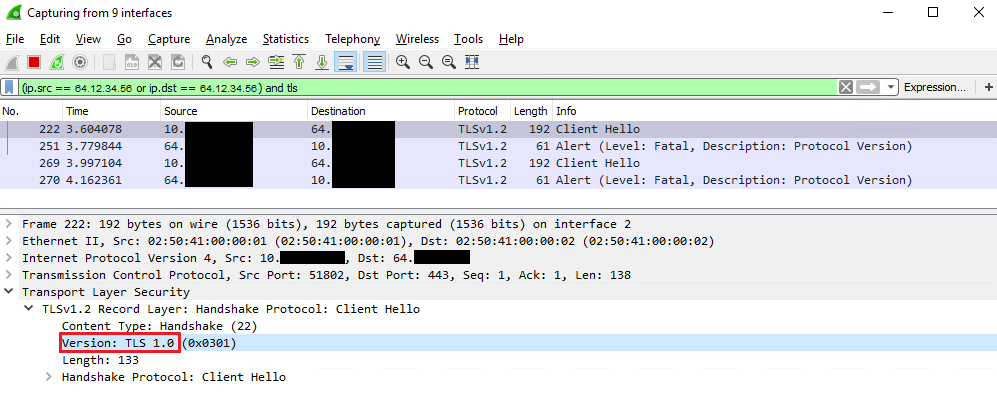Reset text to normal size
The width and height of the screenshot is (997, 393).
[x=449, y=62]
